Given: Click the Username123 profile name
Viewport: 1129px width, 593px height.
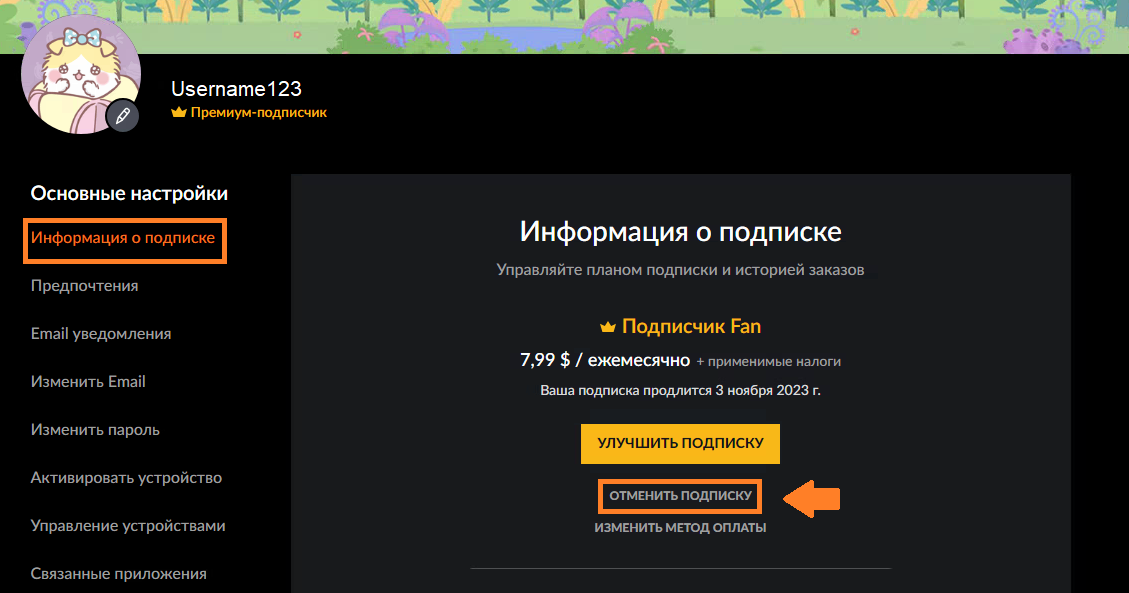Looking at the screenshot, I should click(236, 89).
